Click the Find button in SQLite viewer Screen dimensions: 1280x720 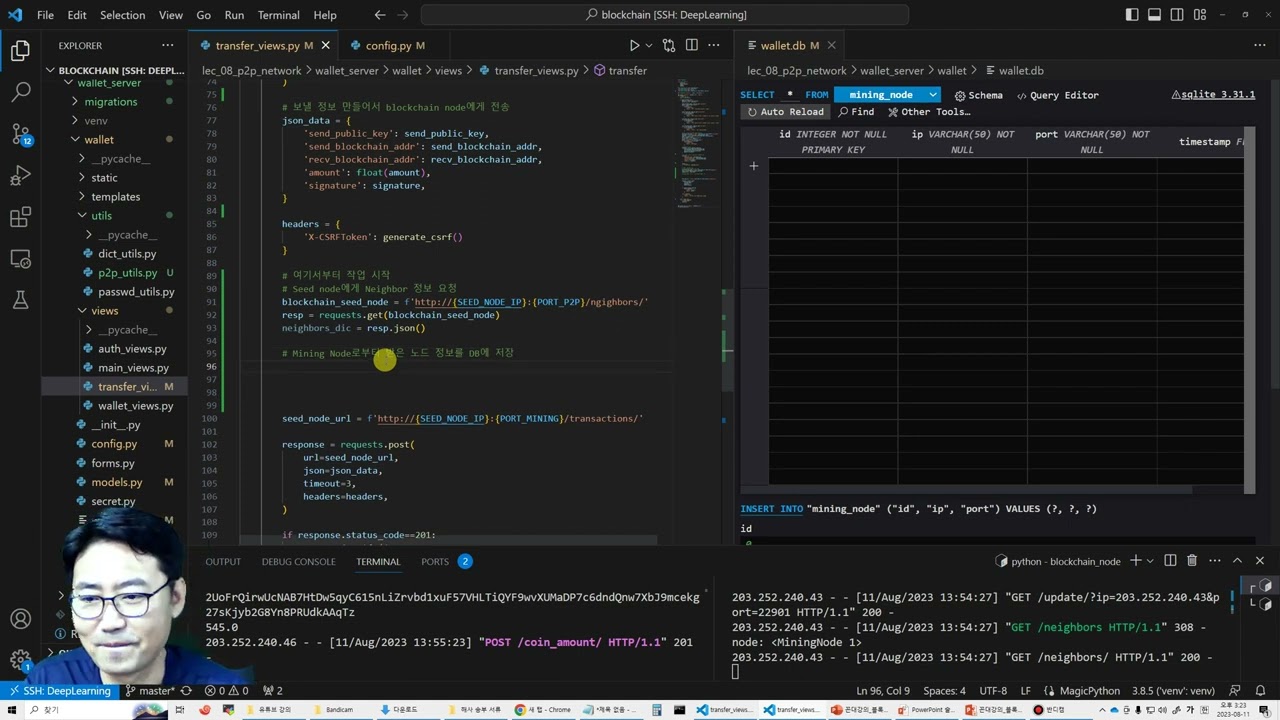click(856, 112)
